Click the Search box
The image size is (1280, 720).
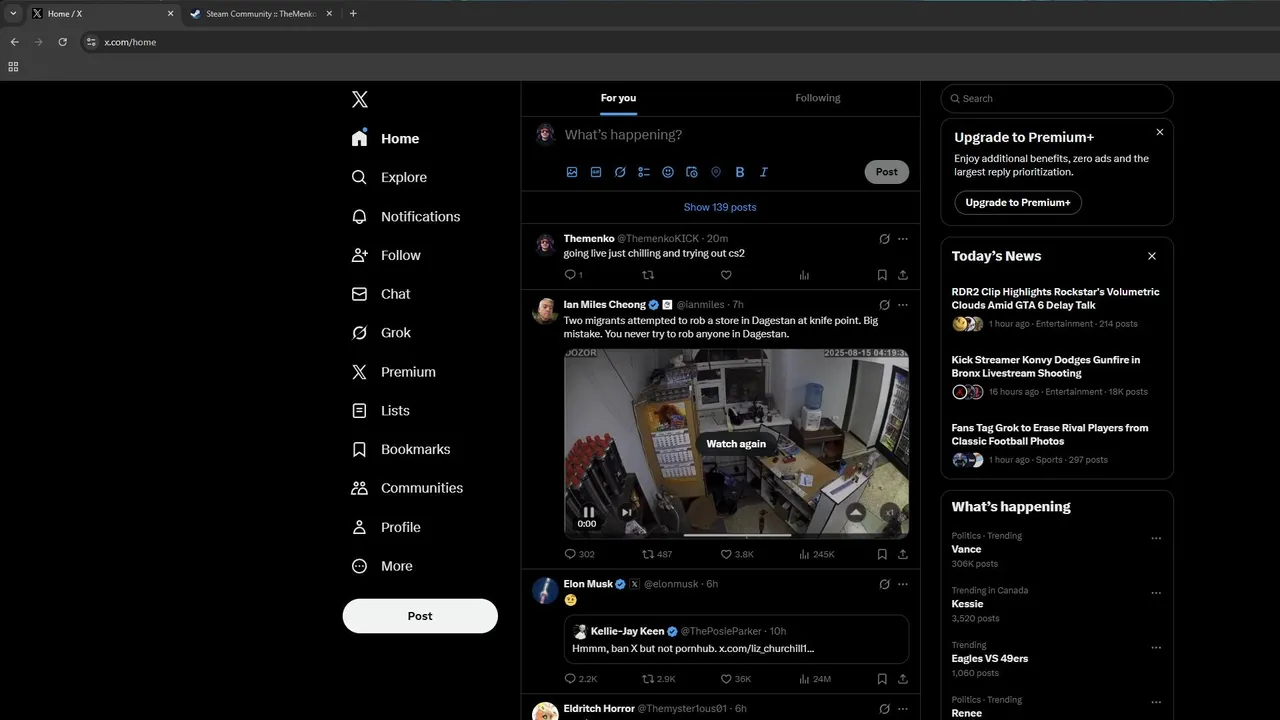pyautogui.click(x=1057, y=98)
